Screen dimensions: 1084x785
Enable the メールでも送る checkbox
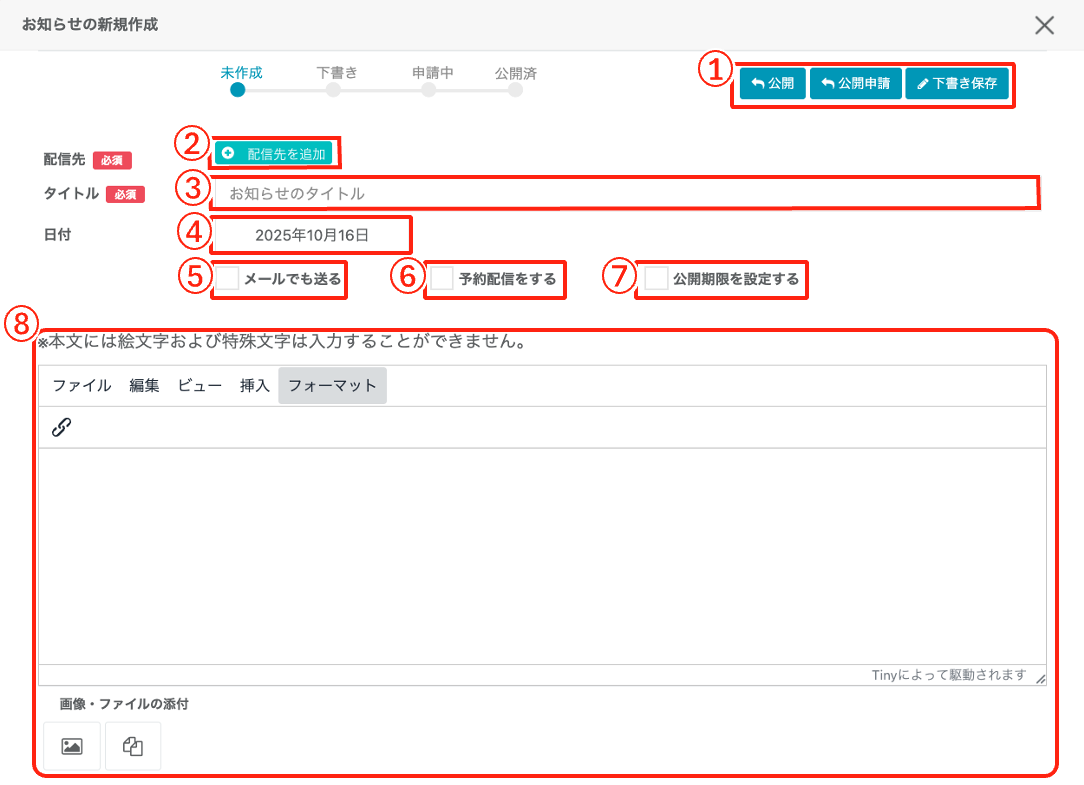point(228,279)
